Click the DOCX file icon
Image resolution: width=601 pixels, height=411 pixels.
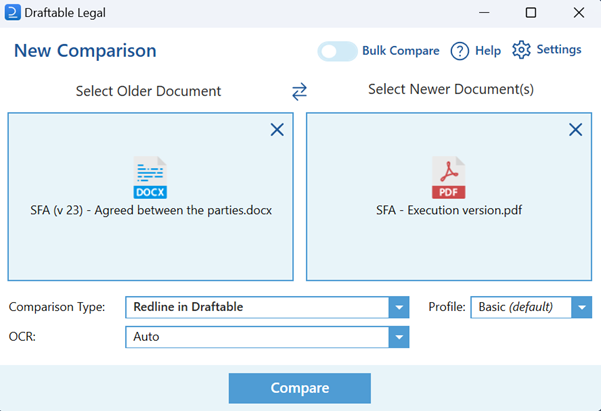(150, 177)
